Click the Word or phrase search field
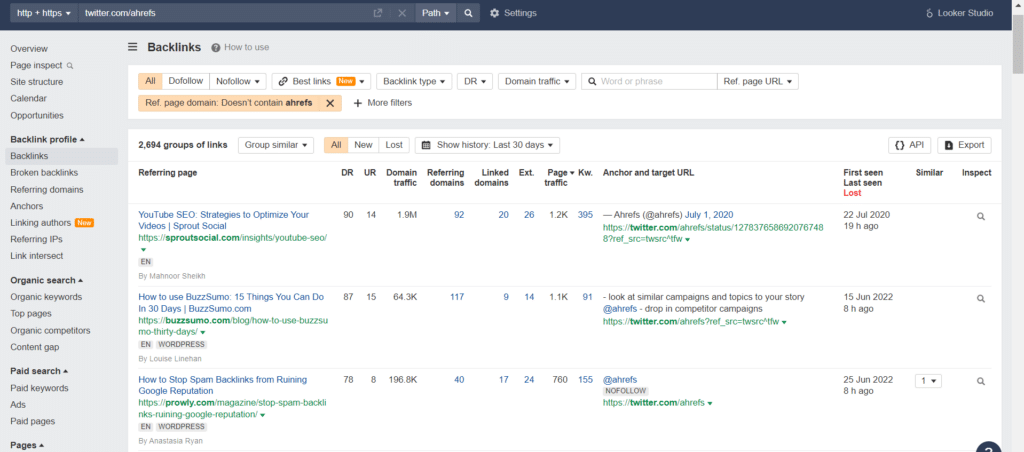This screenshot has height=452, width=1024. pos(649,82)
